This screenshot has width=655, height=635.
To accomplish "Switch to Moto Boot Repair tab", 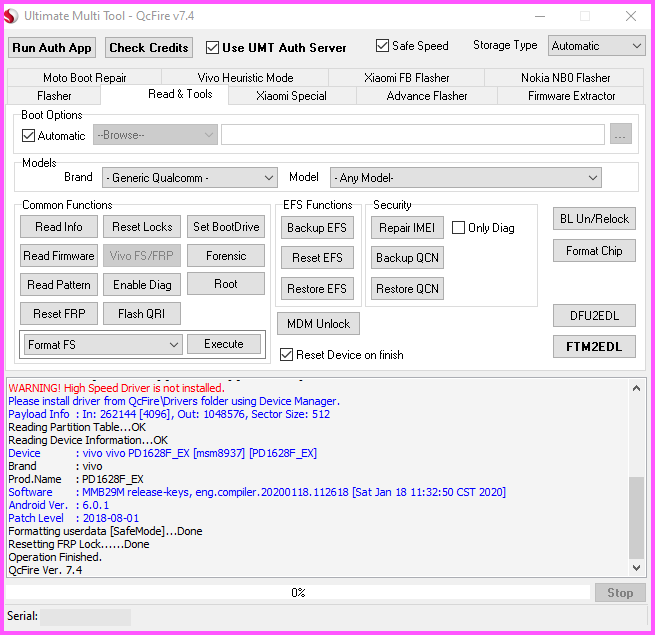I will click(84, 78).
